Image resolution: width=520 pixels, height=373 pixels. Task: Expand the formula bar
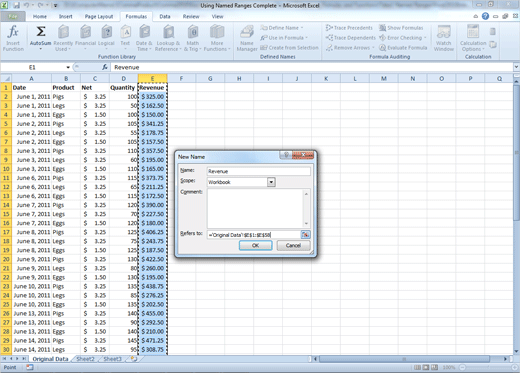516,67
